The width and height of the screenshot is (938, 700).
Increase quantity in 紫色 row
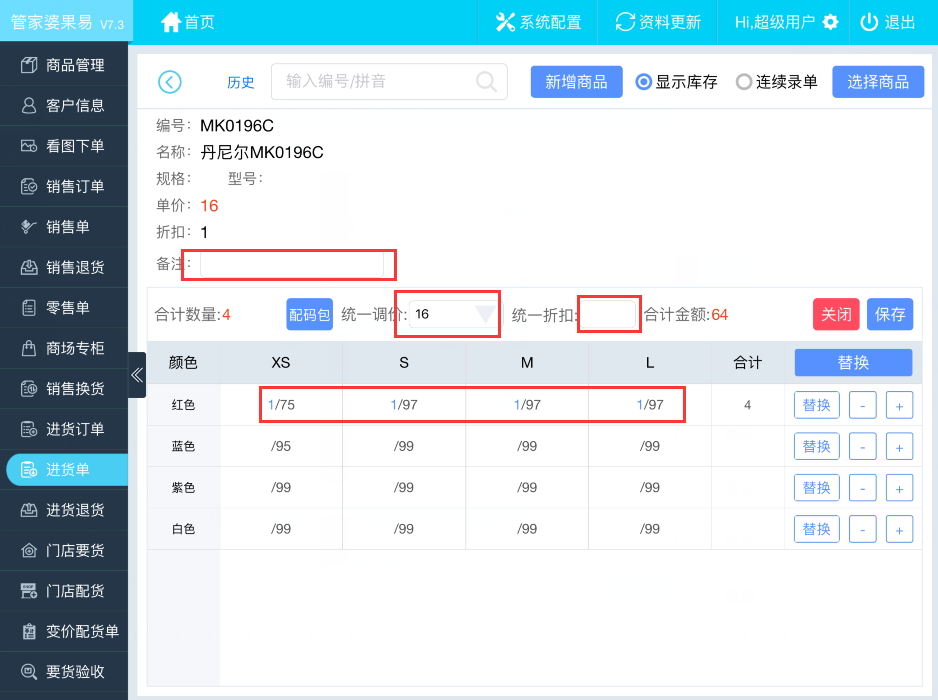click(x=899, y=488)
